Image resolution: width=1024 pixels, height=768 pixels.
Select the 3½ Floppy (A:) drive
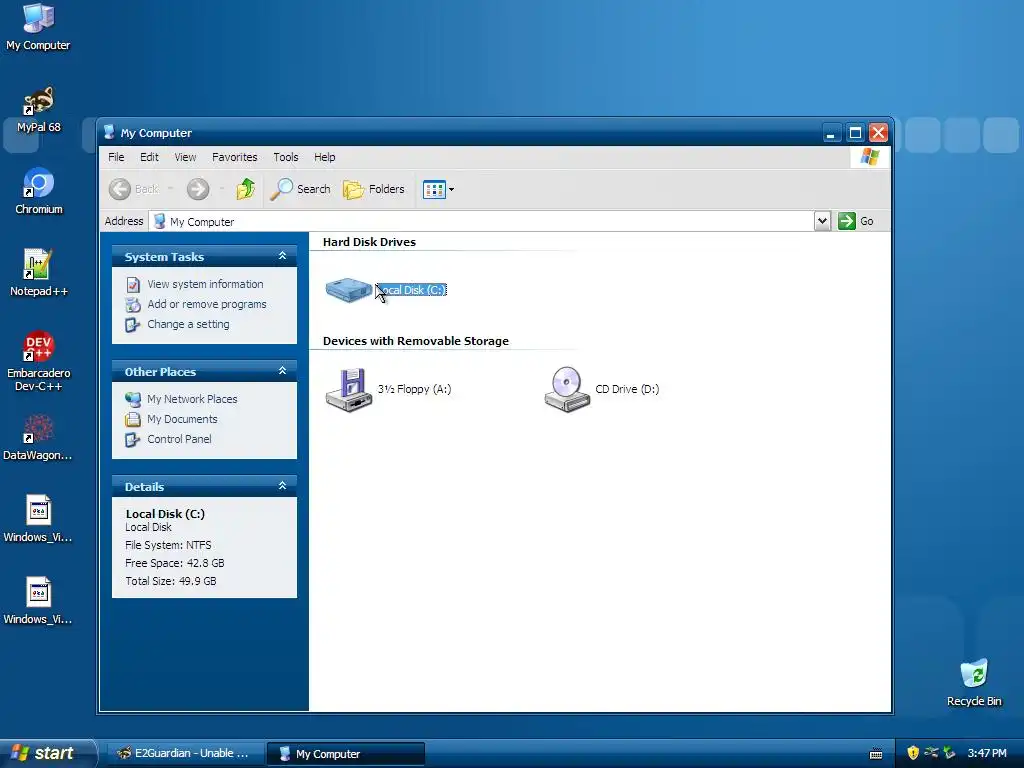tap(388, 389)
